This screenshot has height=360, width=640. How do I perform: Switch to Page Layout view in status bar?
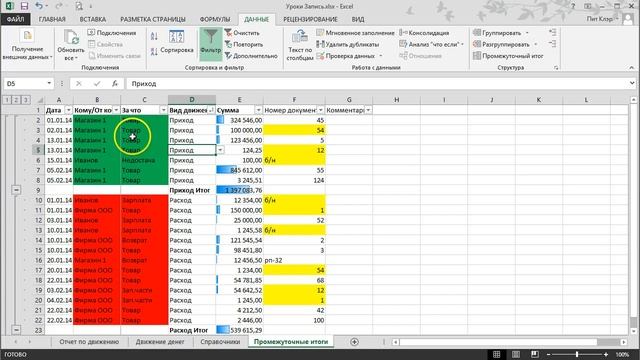(x=516, y=354)
